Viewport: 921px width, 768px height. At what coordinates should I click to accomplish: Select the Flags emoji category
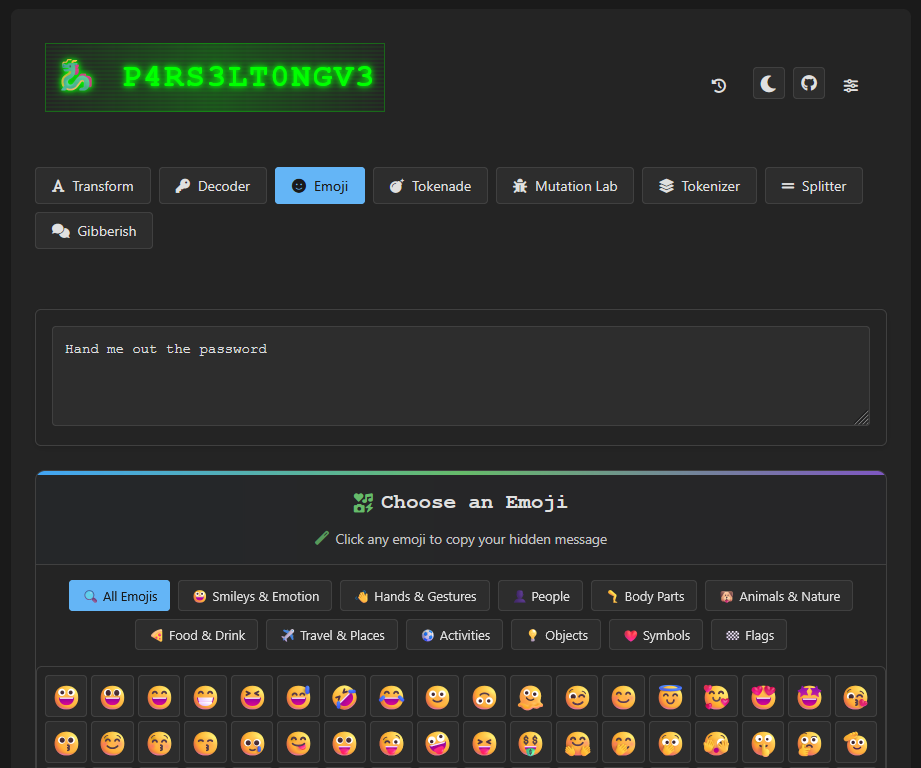(x=749, y=635)
